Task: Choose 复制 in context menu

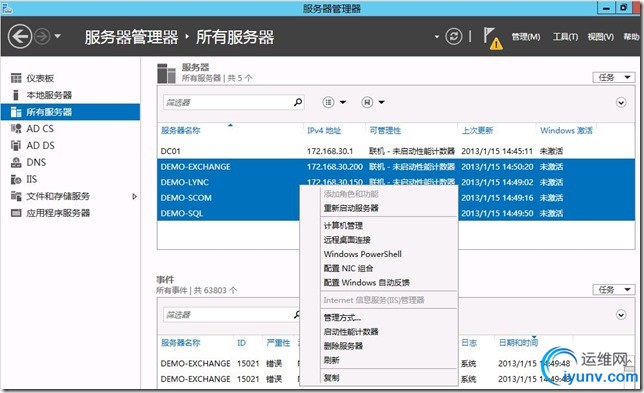Action: click(331, 377)
